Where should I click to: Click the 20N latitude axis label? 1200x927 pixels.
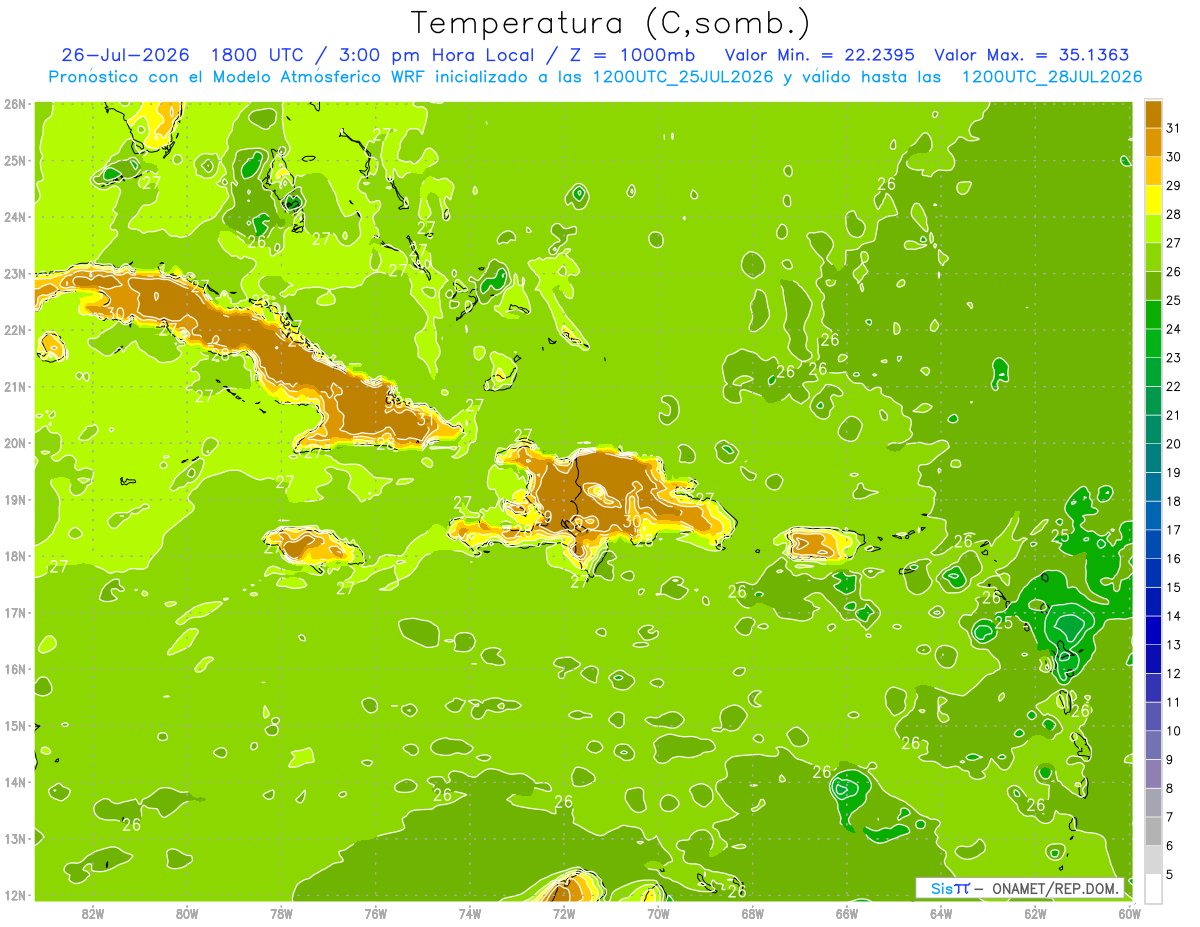pyautogui.click(x=15, y=443)
